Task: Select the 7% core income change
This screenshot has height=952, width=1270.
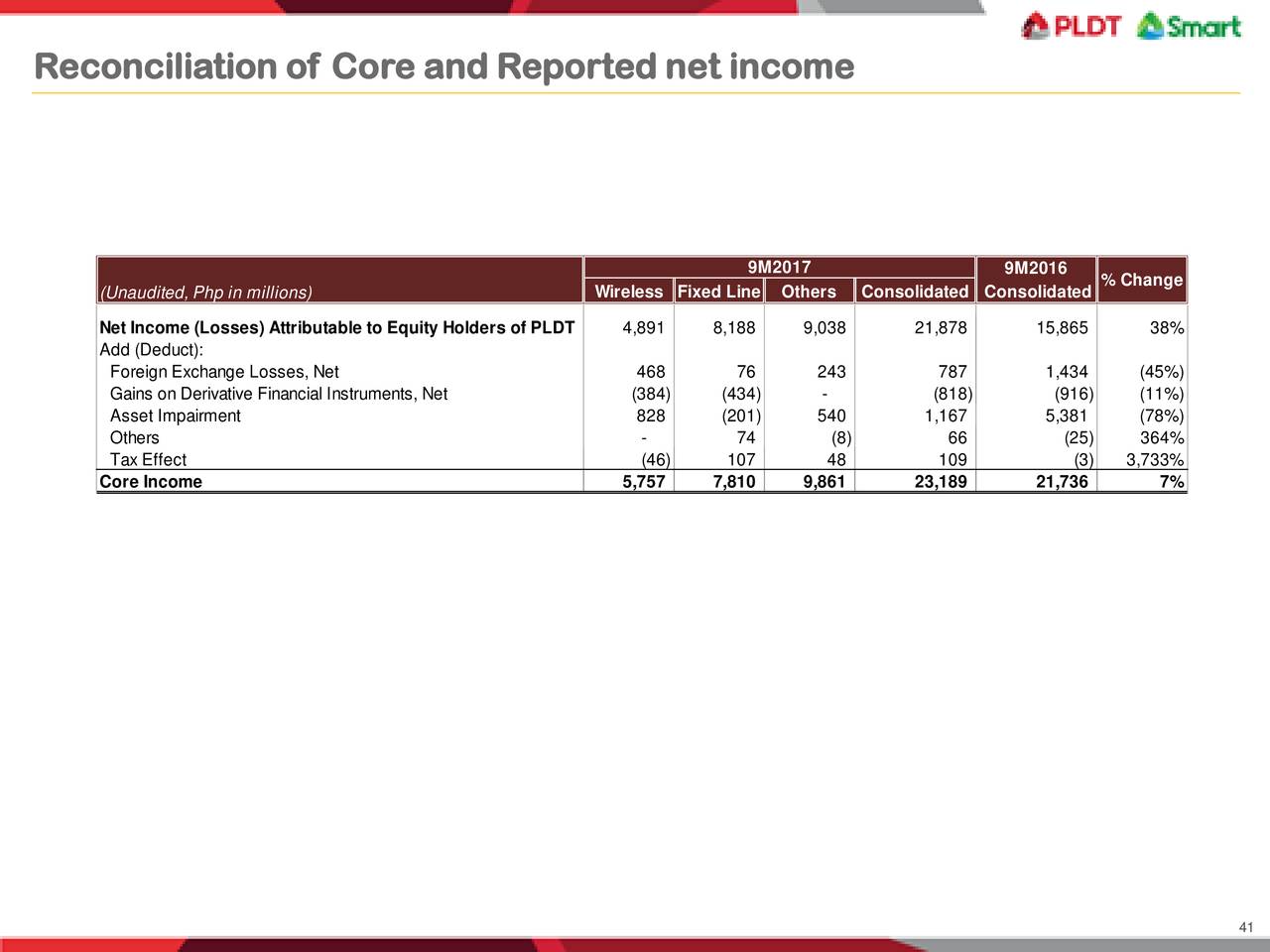Action: click(1172, 482)
